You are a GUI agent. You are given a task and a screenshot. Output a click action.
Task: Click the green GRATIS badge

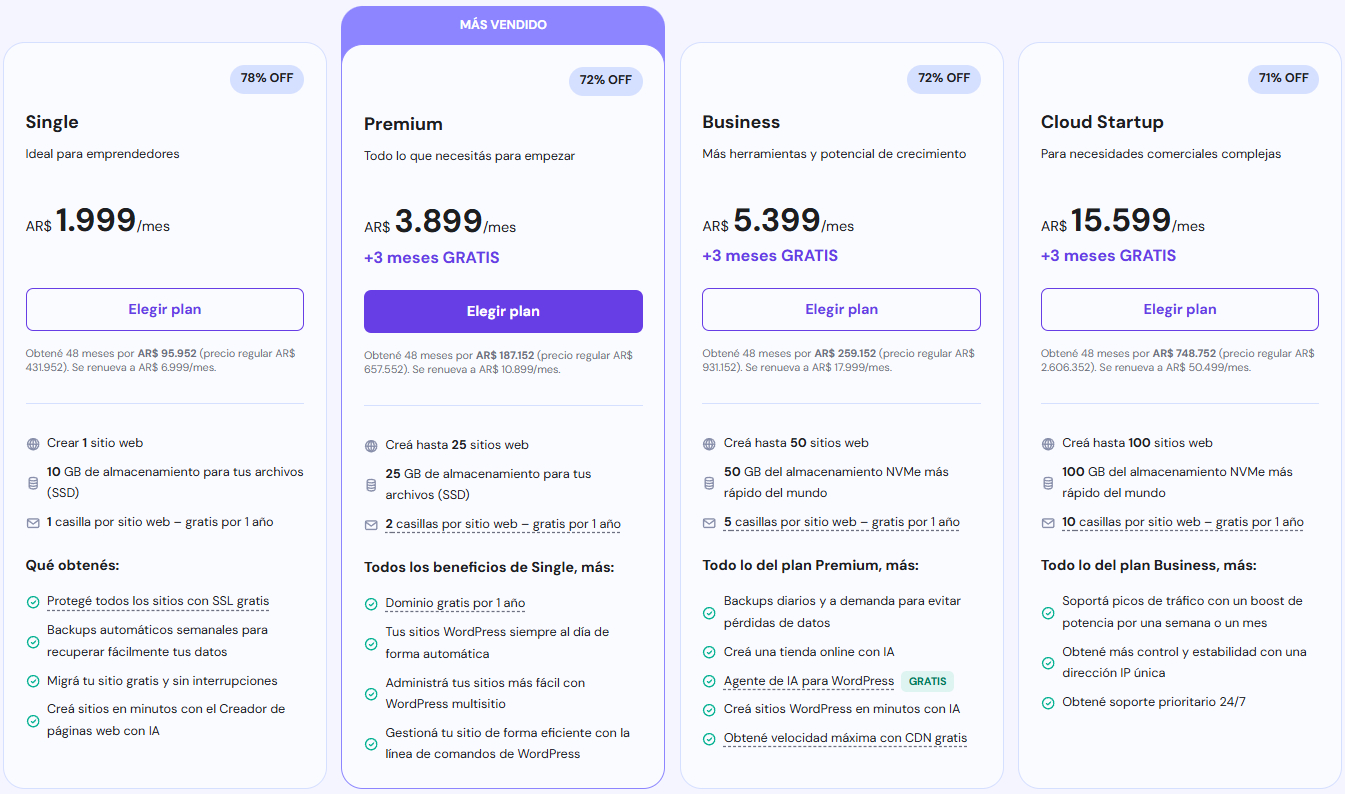click(x=927, y=681)
